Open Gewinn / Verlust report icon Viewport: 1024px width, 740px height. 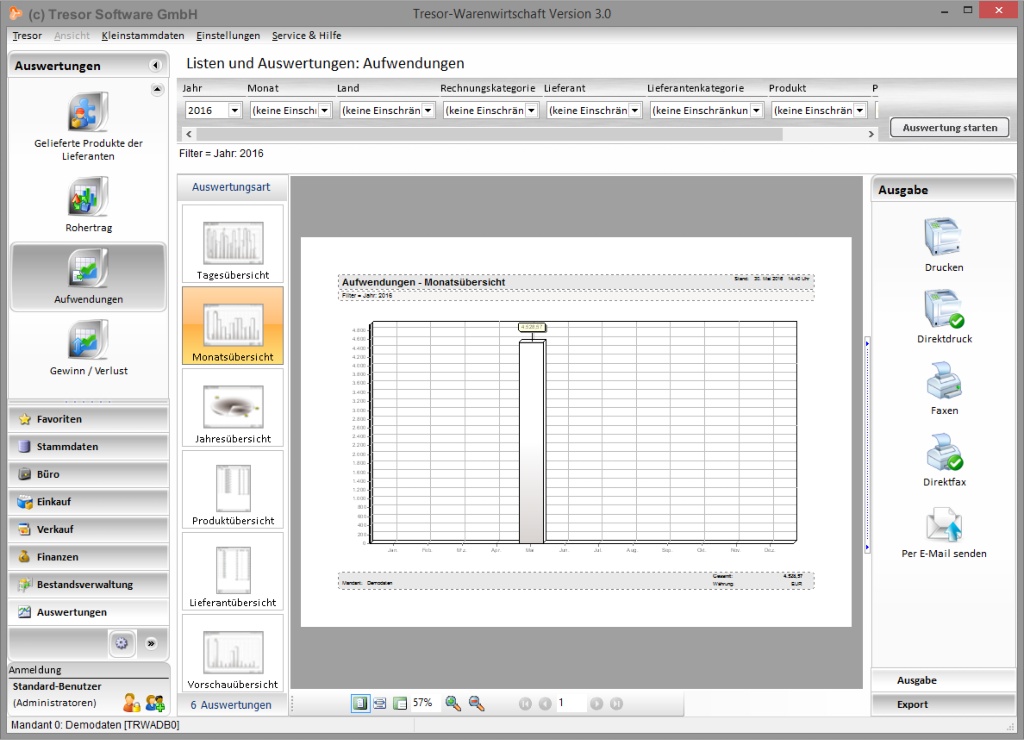pos(88,340)
